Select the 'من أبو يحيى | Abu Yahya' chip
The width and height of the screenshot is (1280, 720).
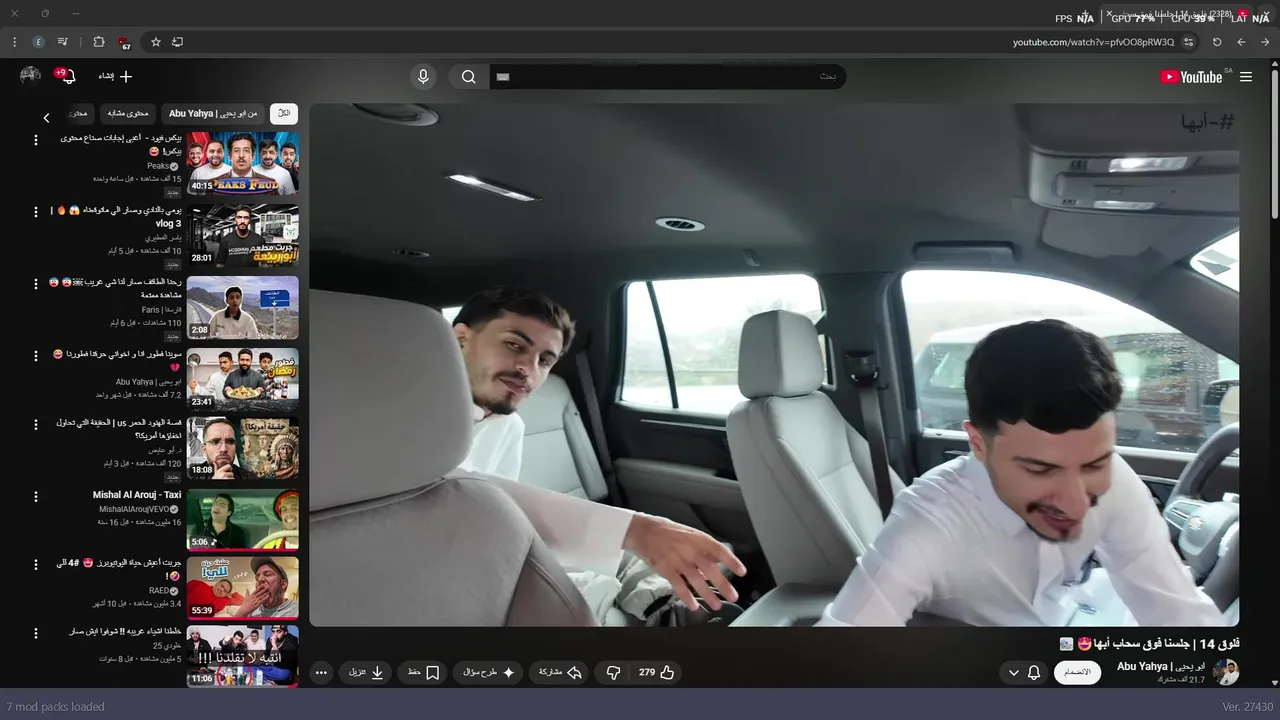[213, 114]
